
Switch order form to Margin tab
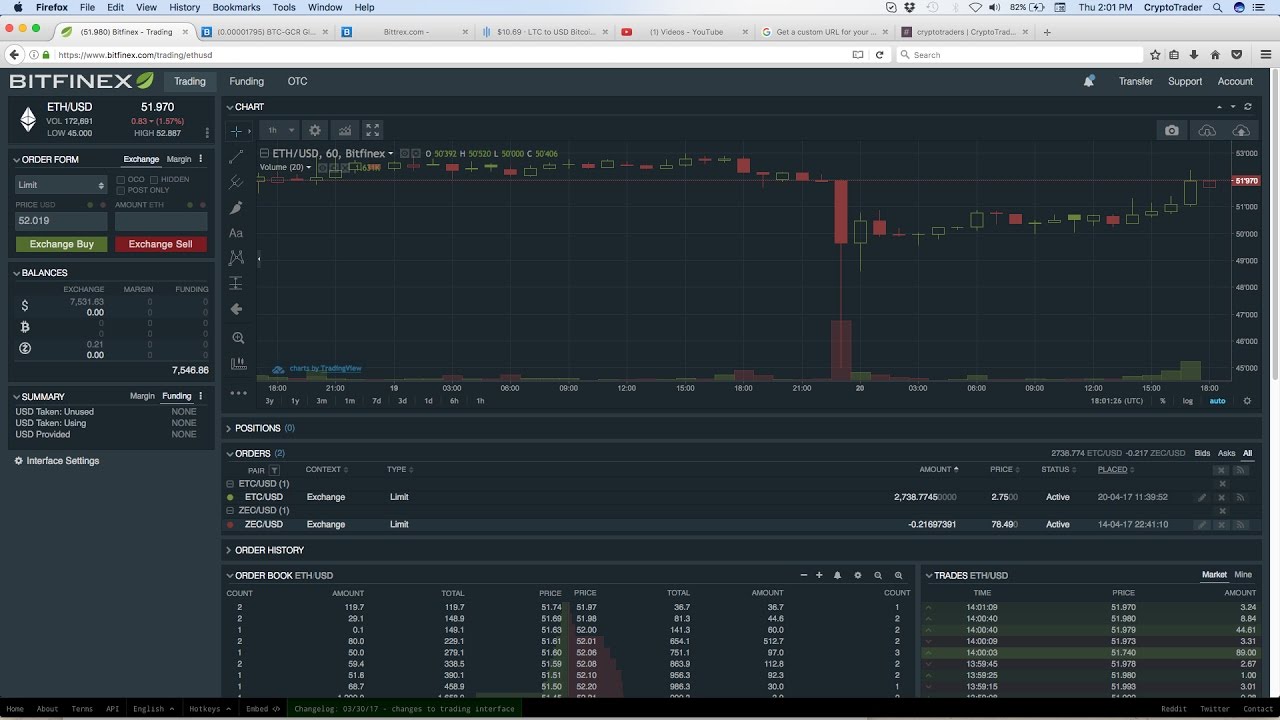coord(179,159)
